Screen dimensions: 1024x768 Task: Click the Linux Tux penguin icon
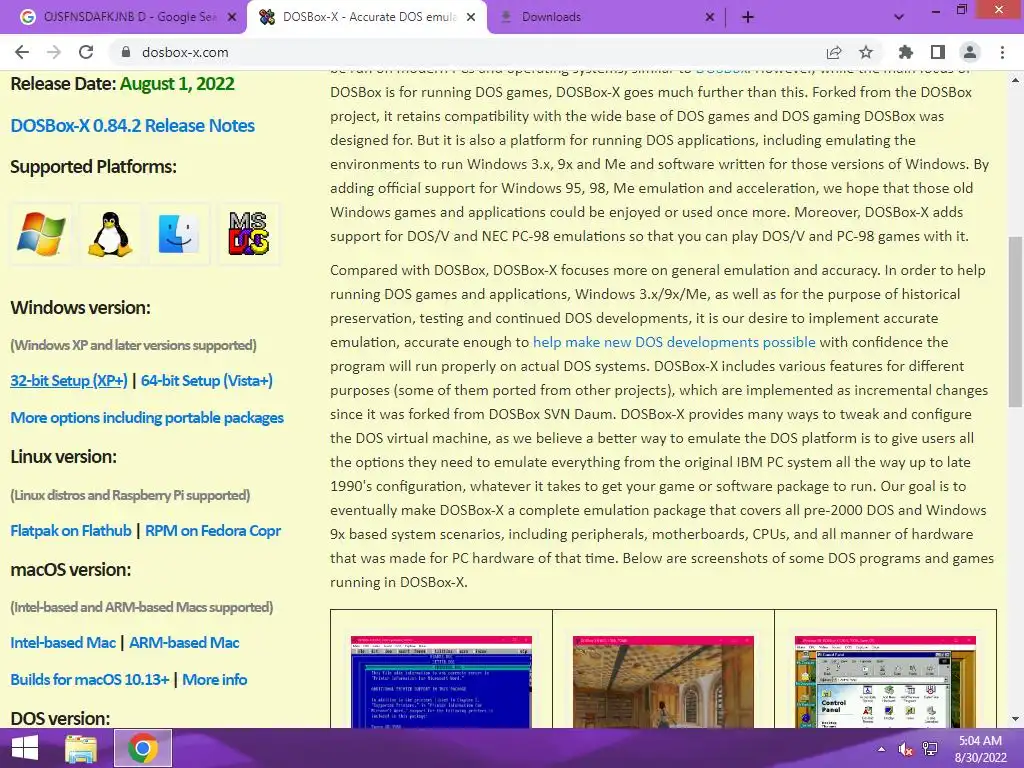click(110, 233)
